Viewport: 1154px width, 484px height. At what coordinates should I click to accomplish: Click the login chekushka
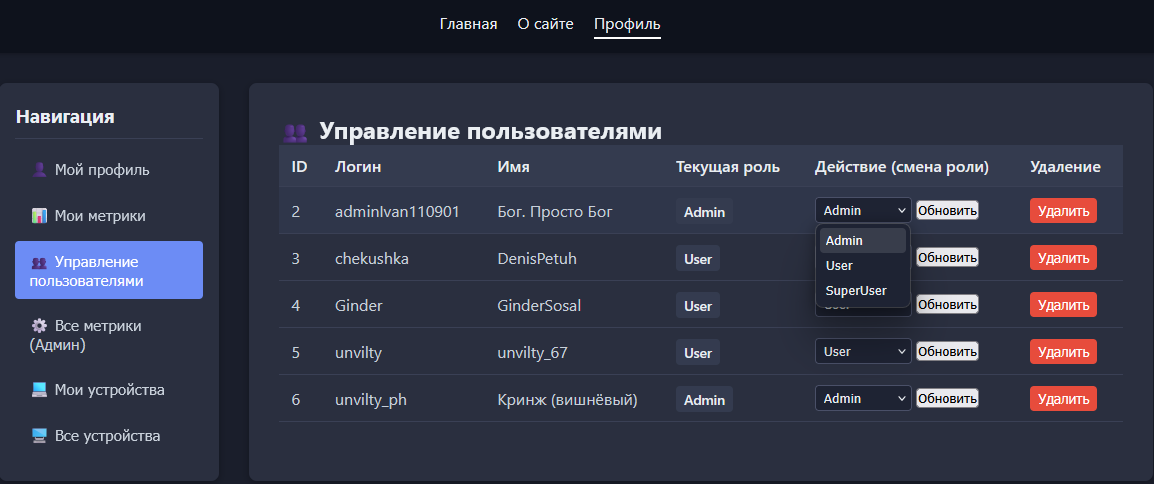[x=372, y=259]
